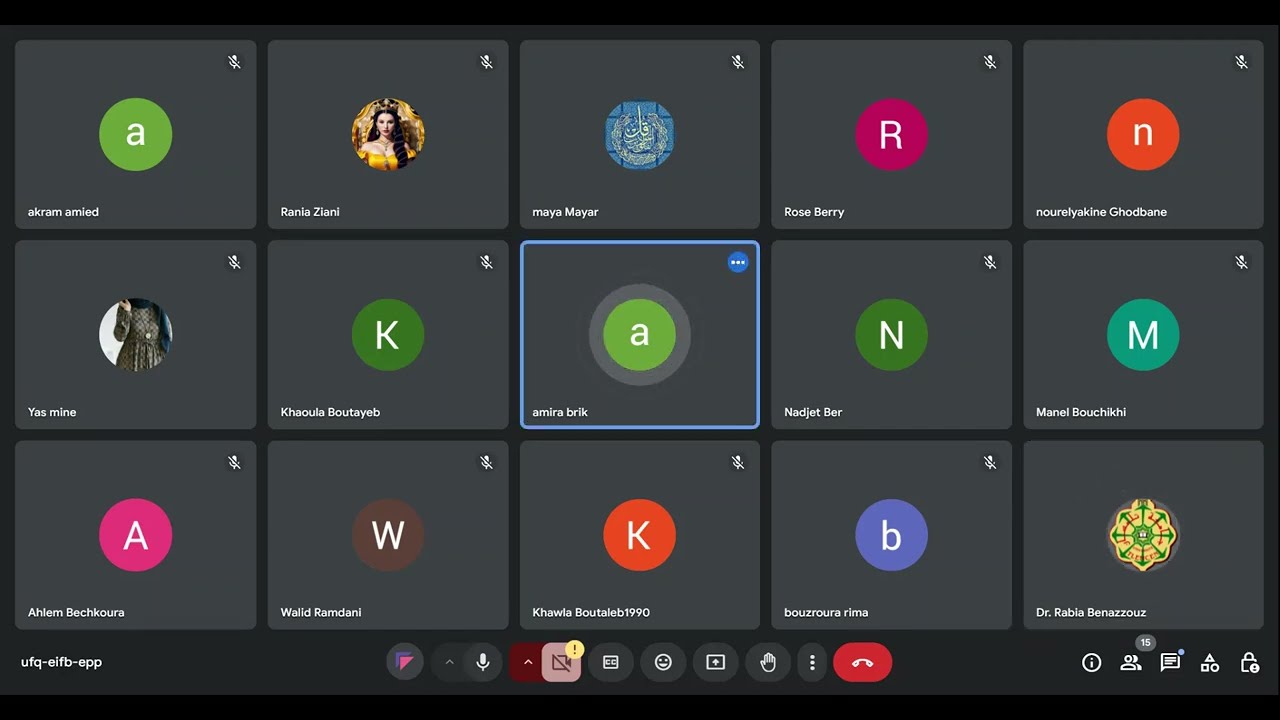The image size is (1280, 720).
Task: Open meeting details info icon
Action: pos(1092,662)
